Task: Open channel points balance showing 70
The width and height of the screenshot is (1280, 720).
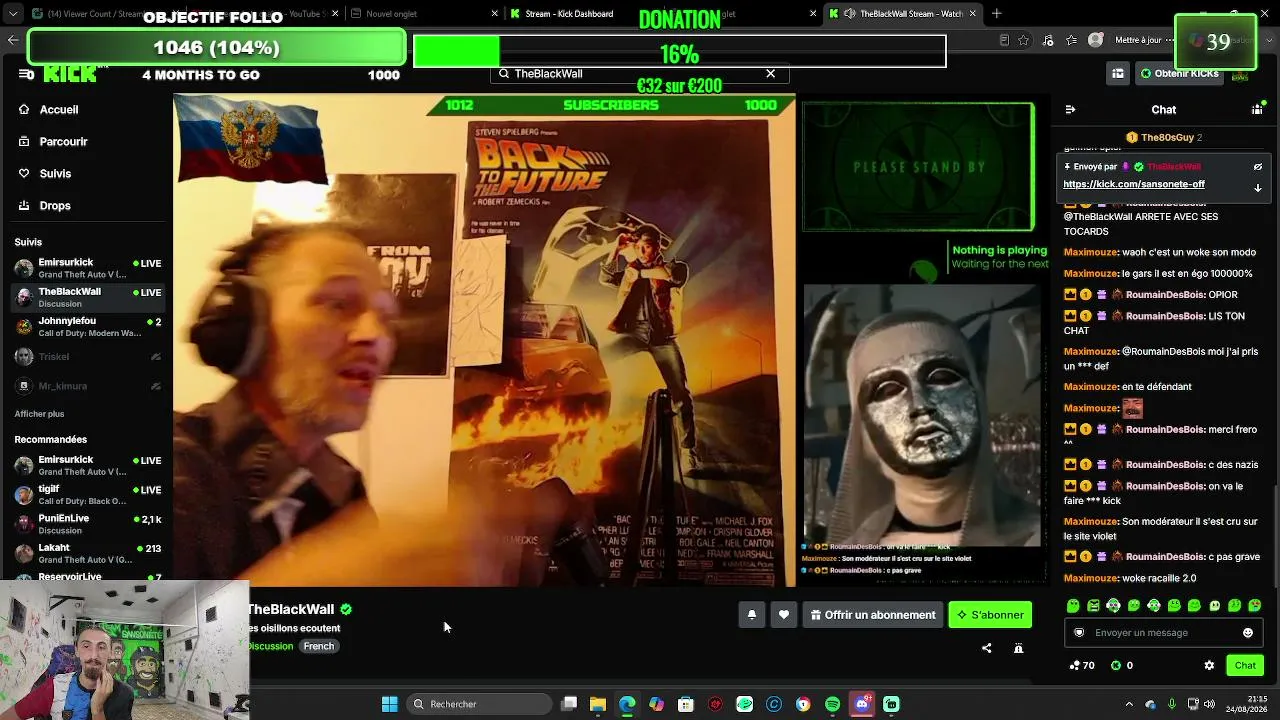Action: (x=1082, y=665)
